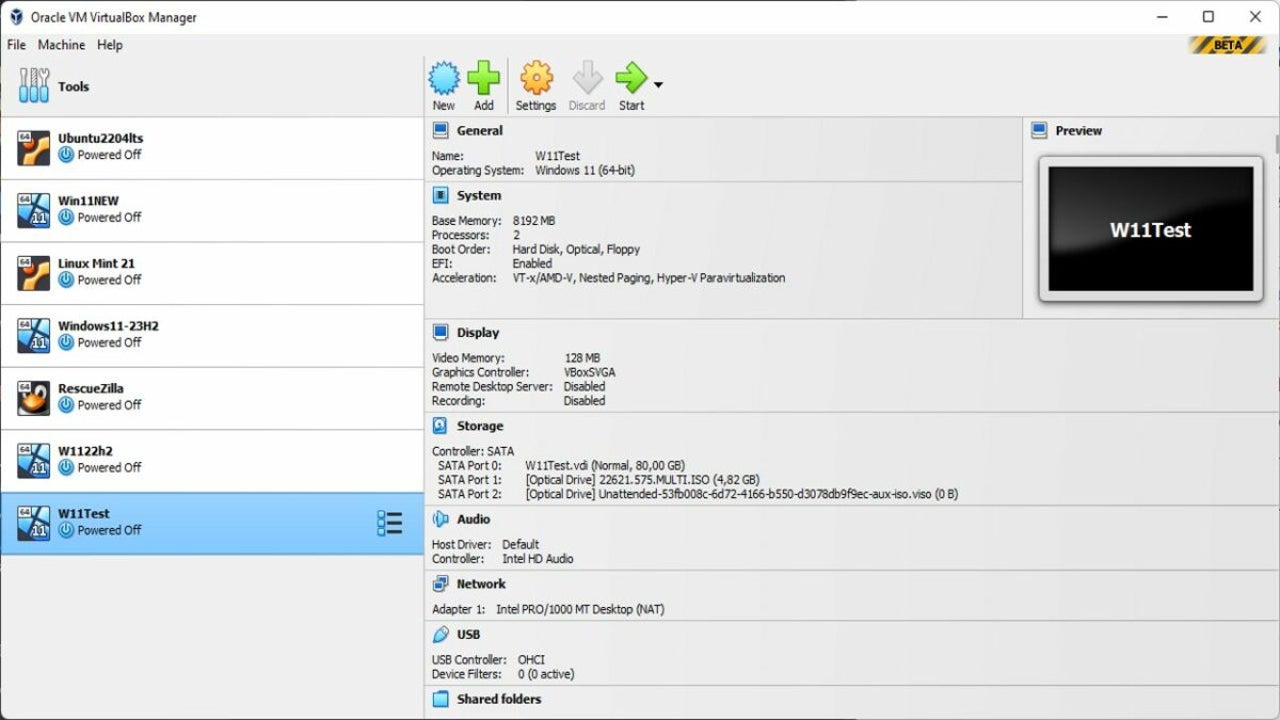Select the RescueZilla virtual machine
Screen dimensions: 1280x720
pos(212,398)
